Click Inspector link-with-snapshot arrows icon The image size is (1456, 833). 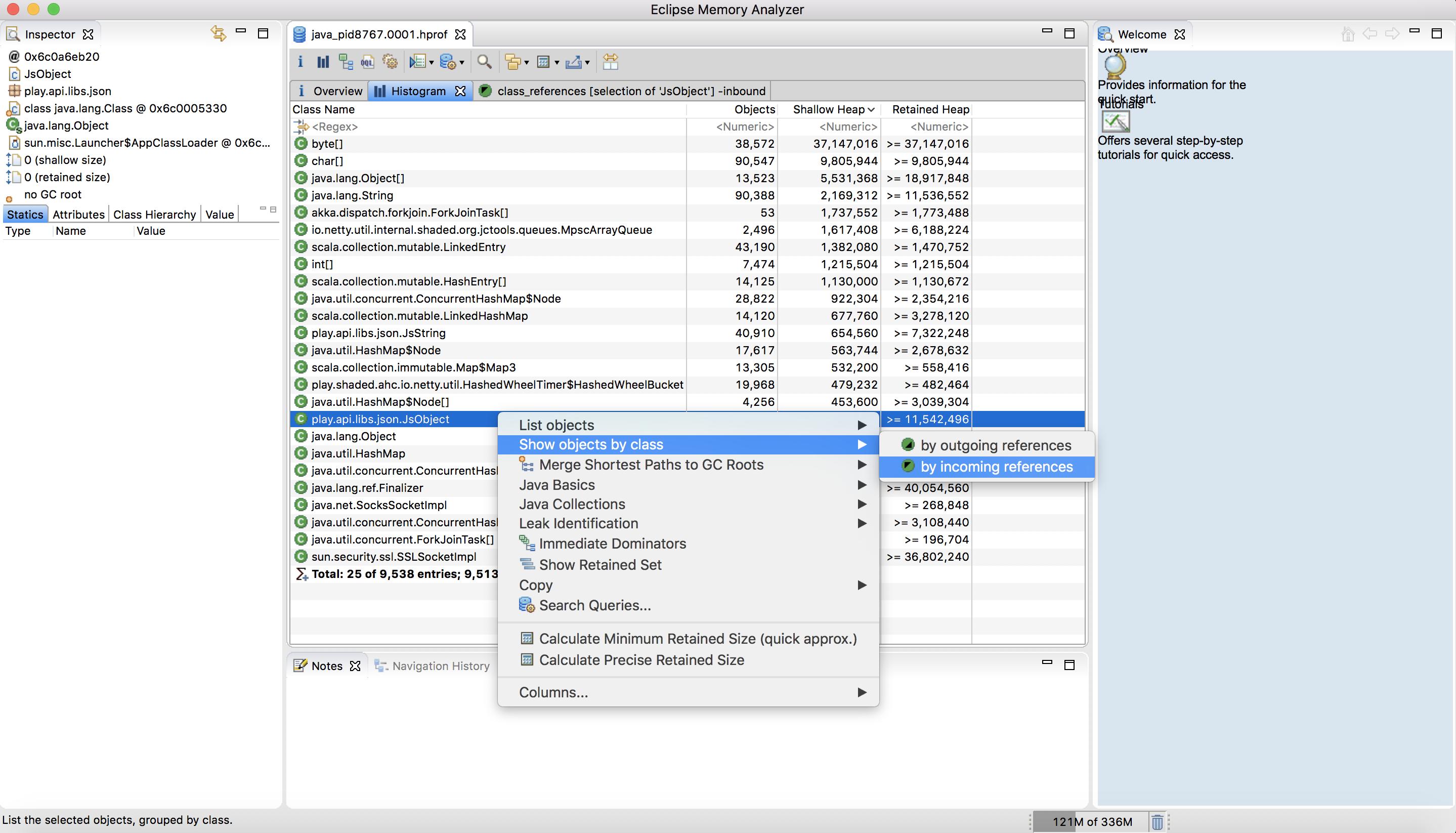(x=218, y=33)
